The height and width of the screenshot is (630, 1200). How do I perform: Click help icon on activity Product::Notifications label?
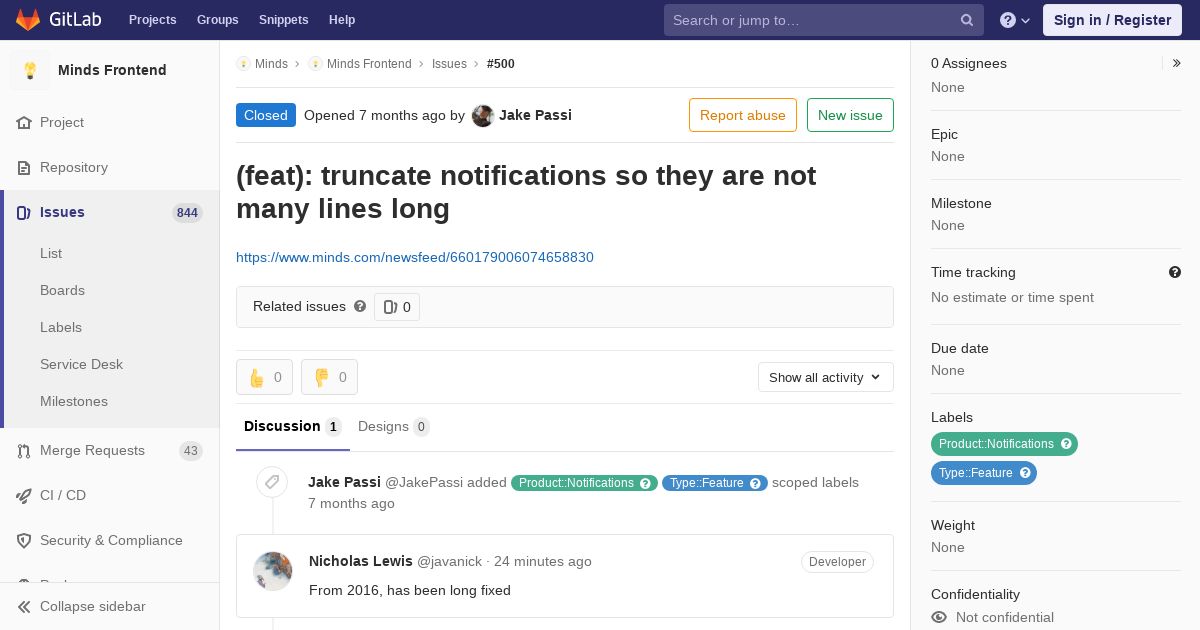pyautogui.click(x=646, y=483)
